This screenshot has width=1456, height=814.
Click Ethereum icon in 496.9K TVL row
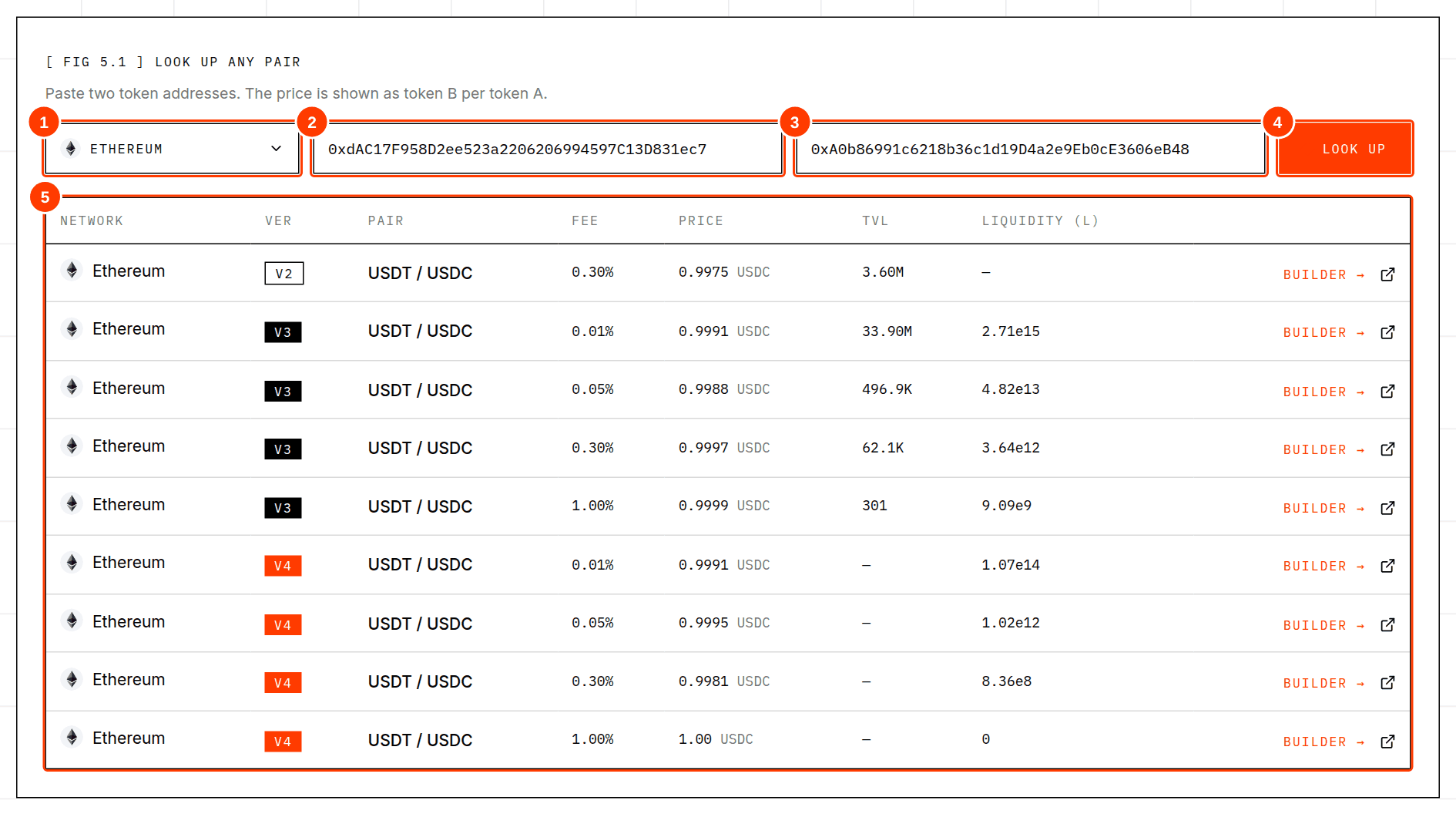tap(72, 387)
